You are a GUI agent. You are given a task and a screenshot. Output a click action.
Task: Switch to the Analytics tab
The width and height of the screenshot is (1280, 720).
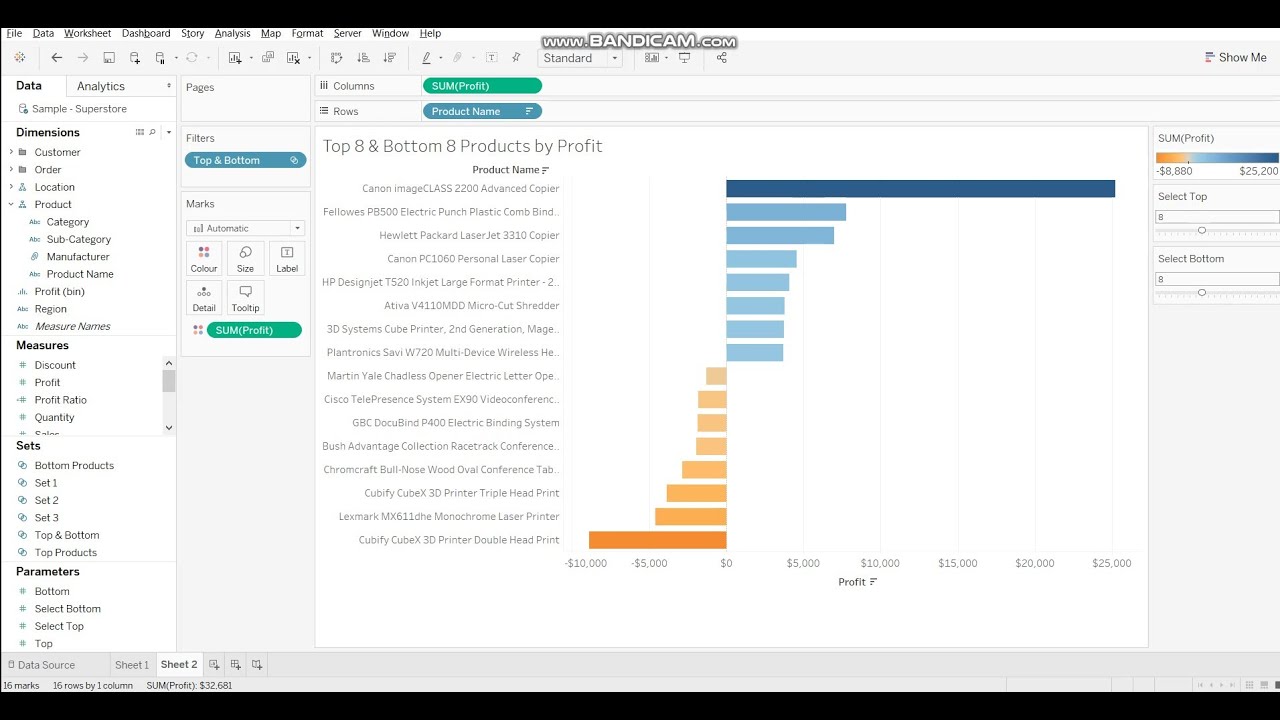(x=101, y=86)
